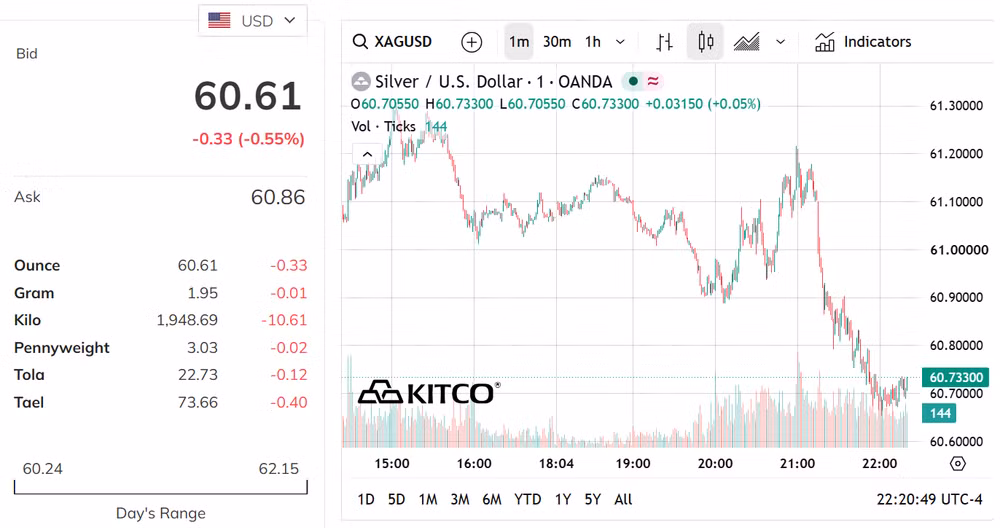The width and height of the screenshot is (1000, 528).
Task: Click the 22:20:49 UTC-4 timezone button
Action: [x=929, y=499]
